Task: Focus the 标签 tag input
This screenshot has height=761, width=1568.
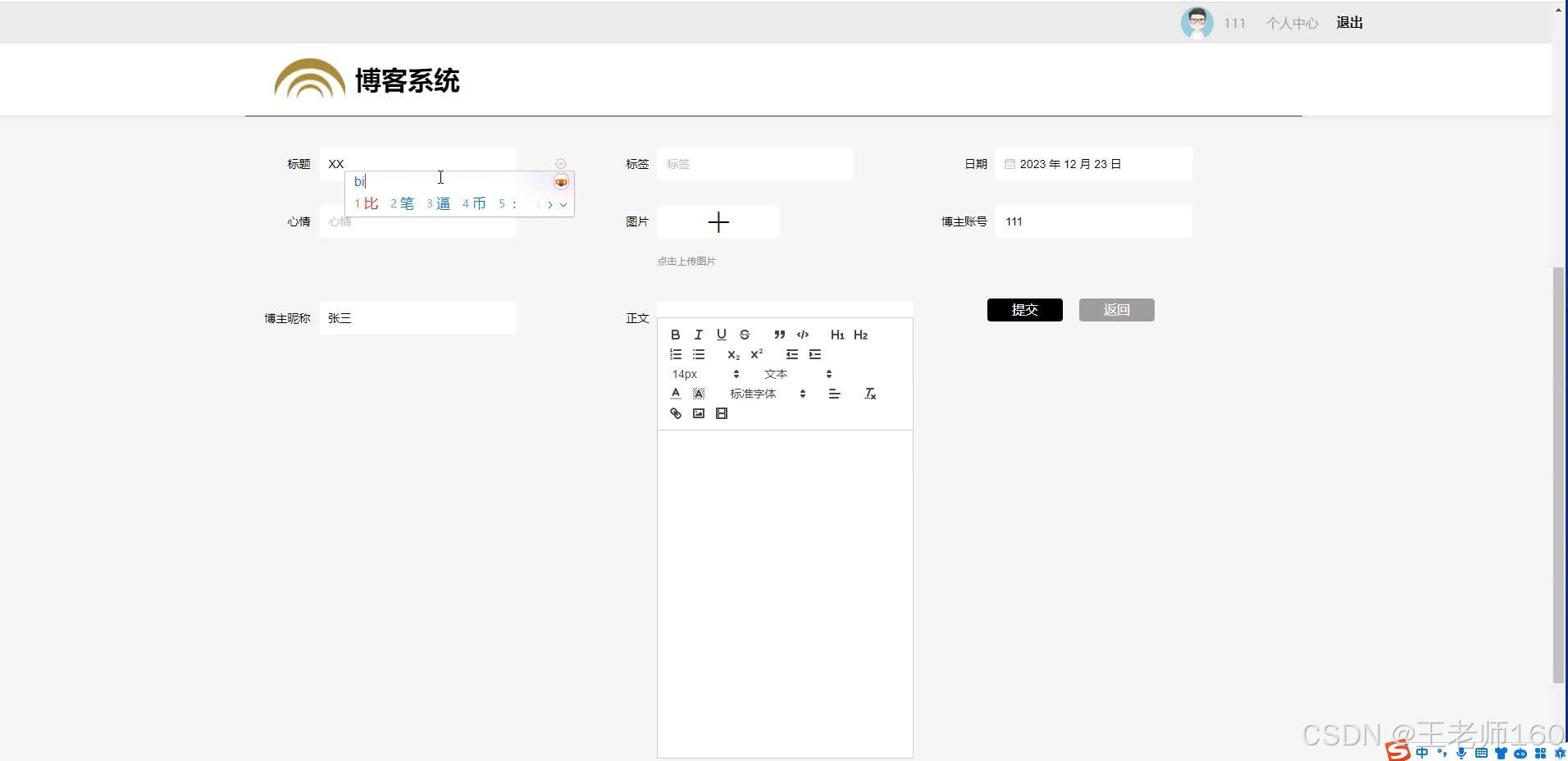Action: [x=755, y=164]
